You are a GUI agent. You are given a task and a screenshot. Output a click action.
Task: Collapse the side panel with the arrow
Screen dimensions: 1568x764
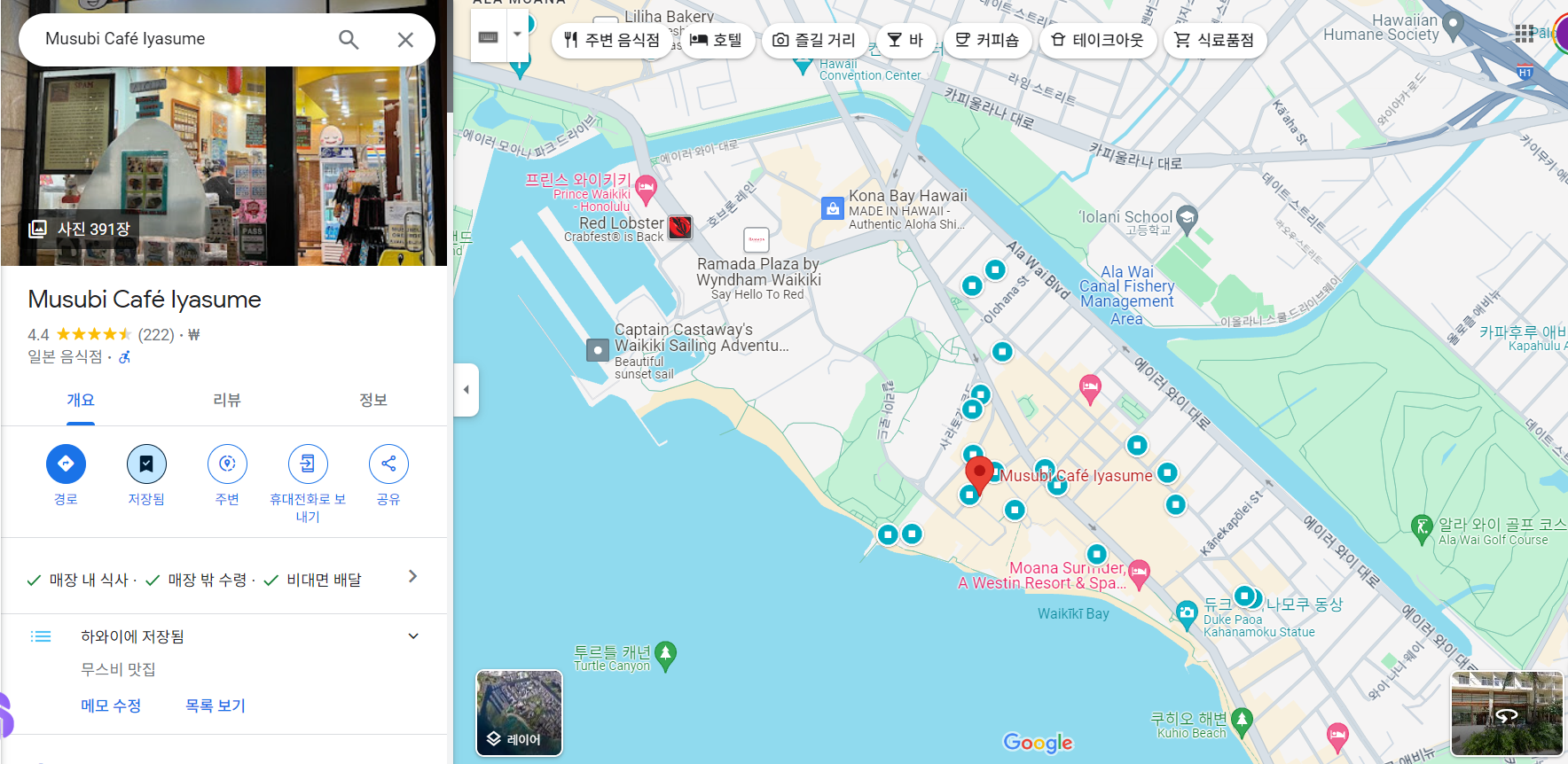pos(466,389)
